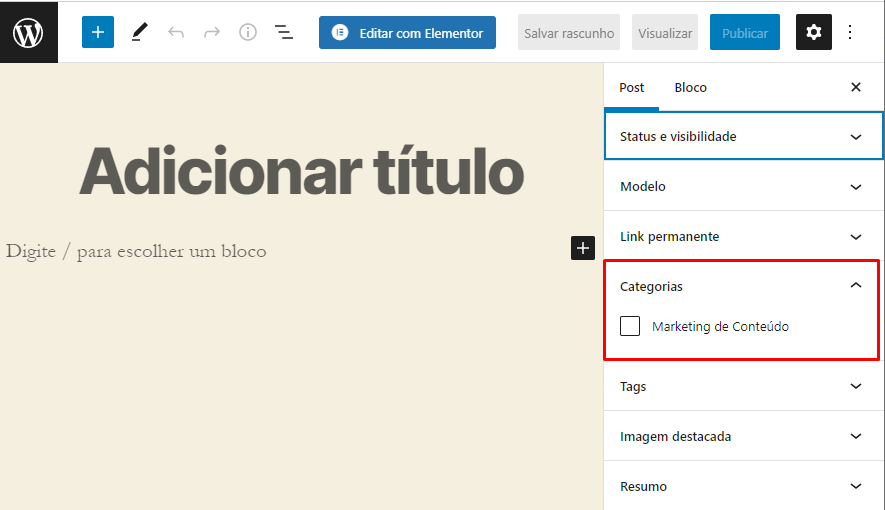Add a block with the black plus icon

(583, 248)
